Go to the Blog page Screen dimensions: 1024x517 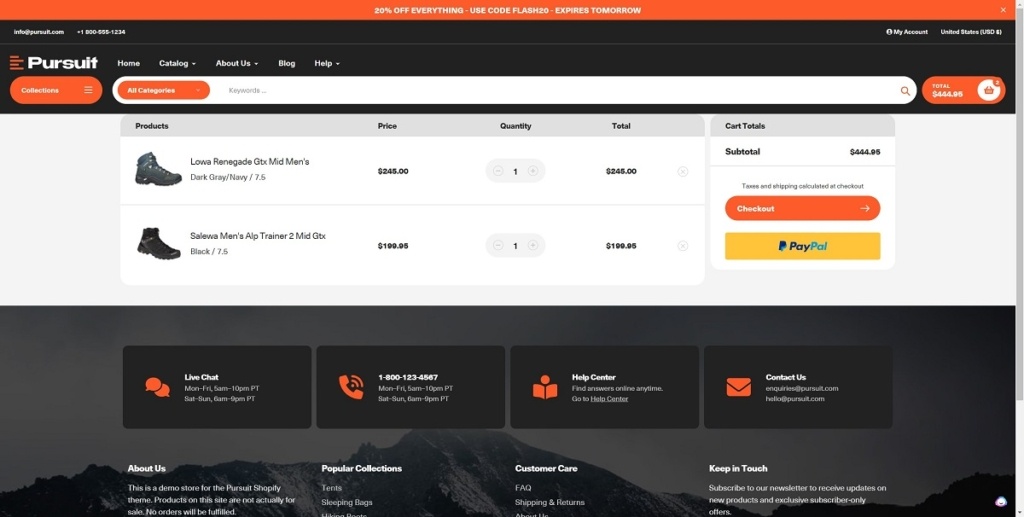[287, 63]
